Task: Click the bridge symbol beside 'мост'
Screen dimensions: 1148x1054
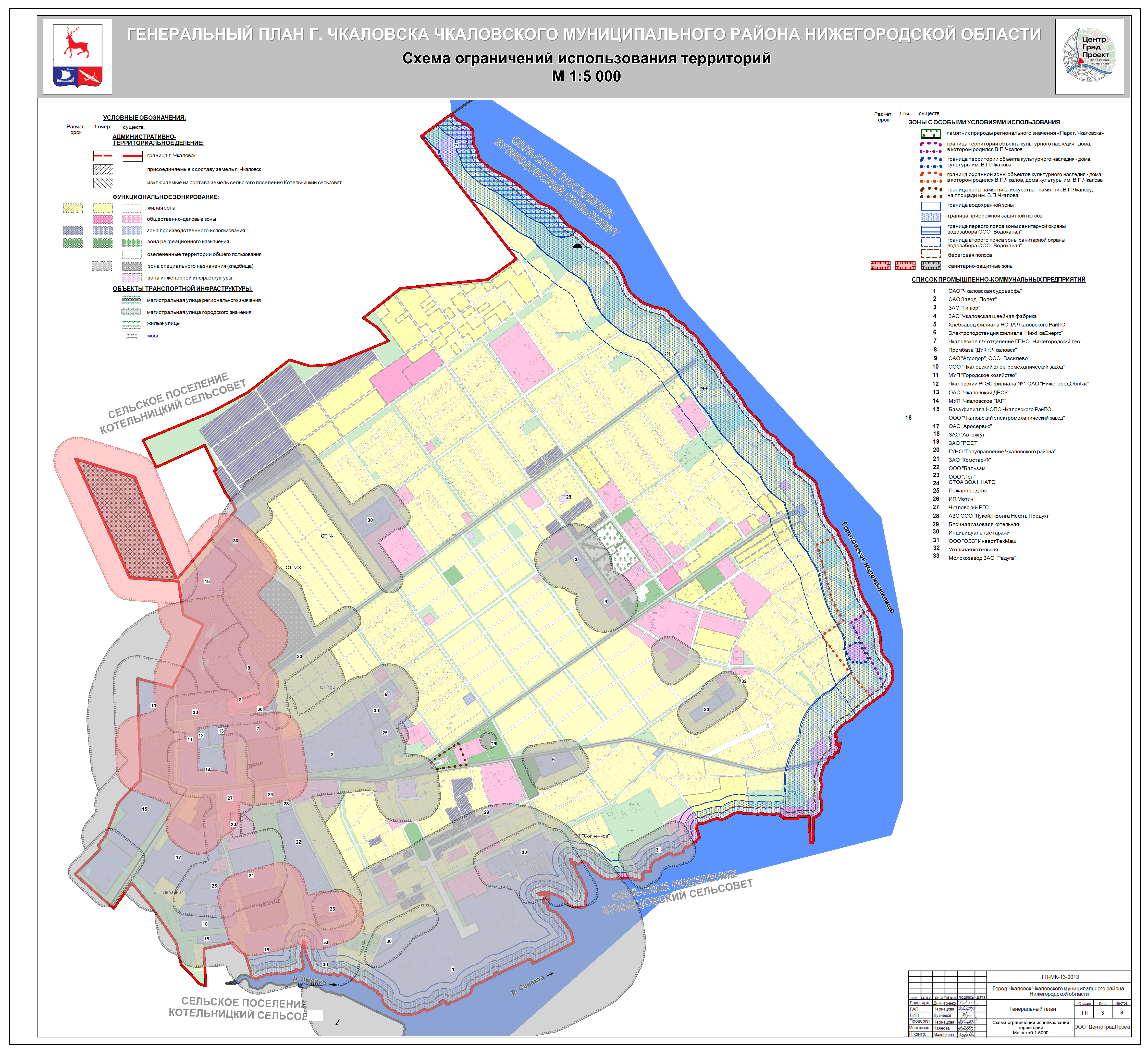Action: 131,336
